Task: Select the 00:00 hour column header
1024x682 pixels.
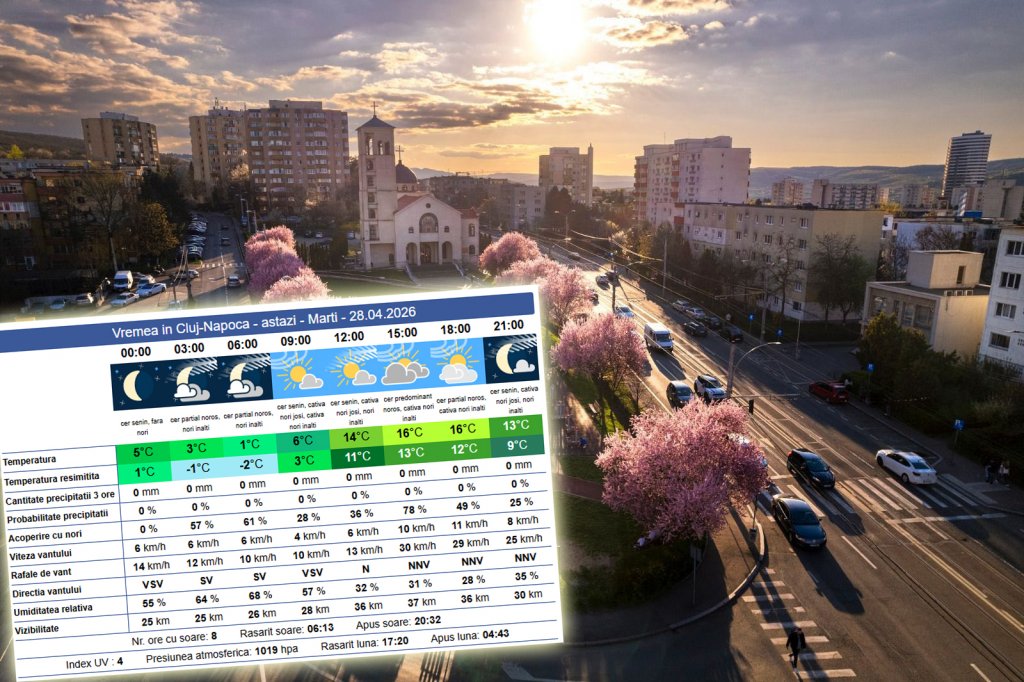Action: tap(135, 351)
